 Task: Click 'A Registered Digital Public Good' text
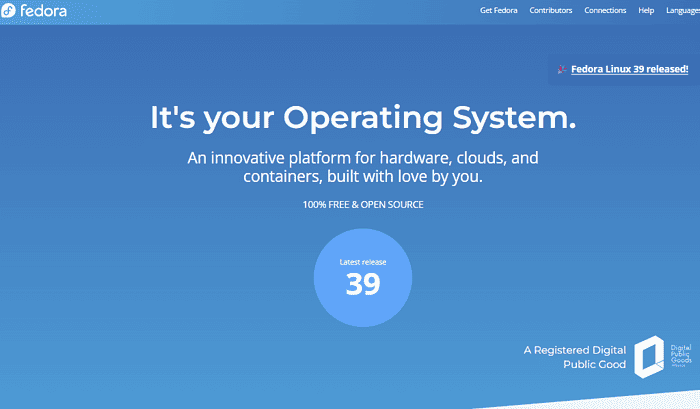coord(575,358)
